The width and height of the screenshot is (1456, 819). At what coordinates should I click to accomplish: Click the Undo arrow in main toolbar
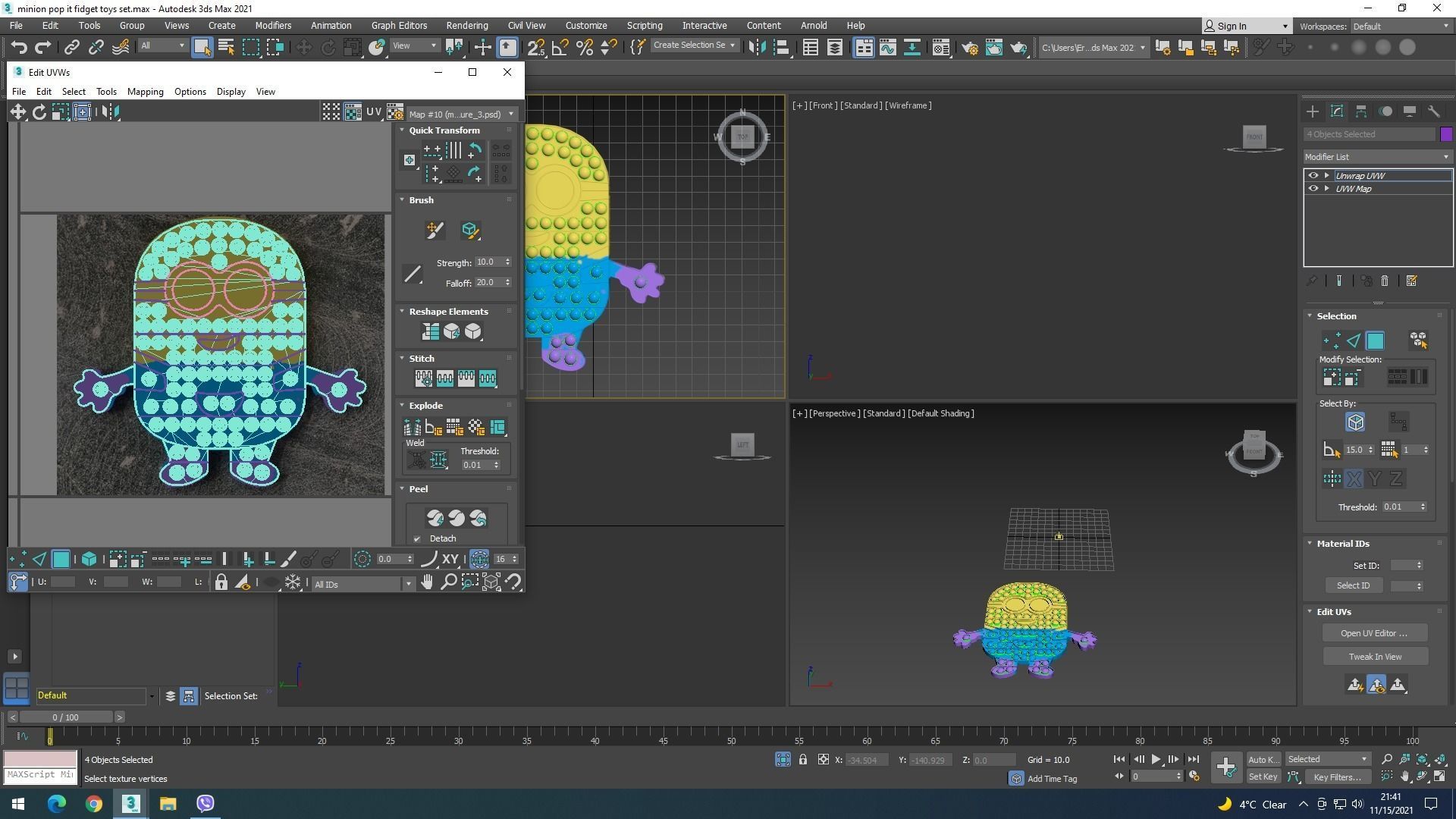pos(19,47)
